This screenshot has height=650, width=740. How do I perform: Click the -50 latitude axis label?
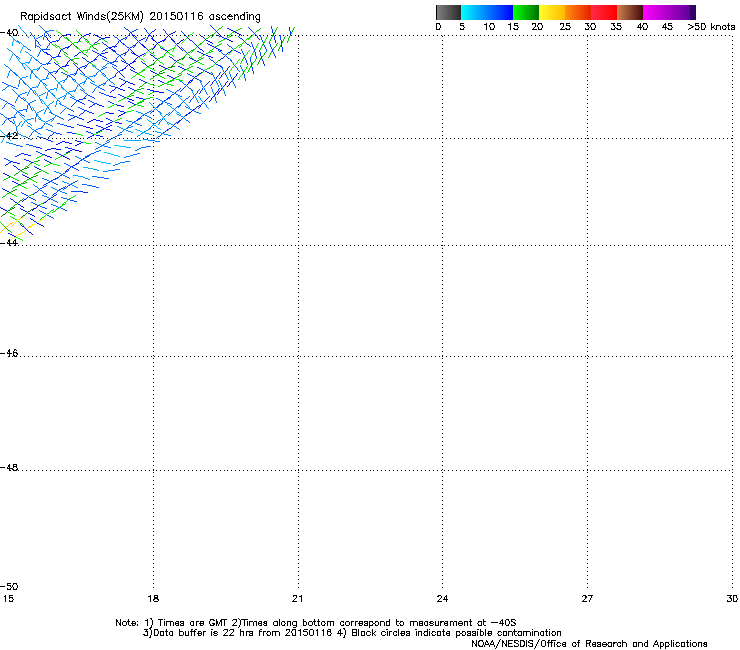[9, 587]
